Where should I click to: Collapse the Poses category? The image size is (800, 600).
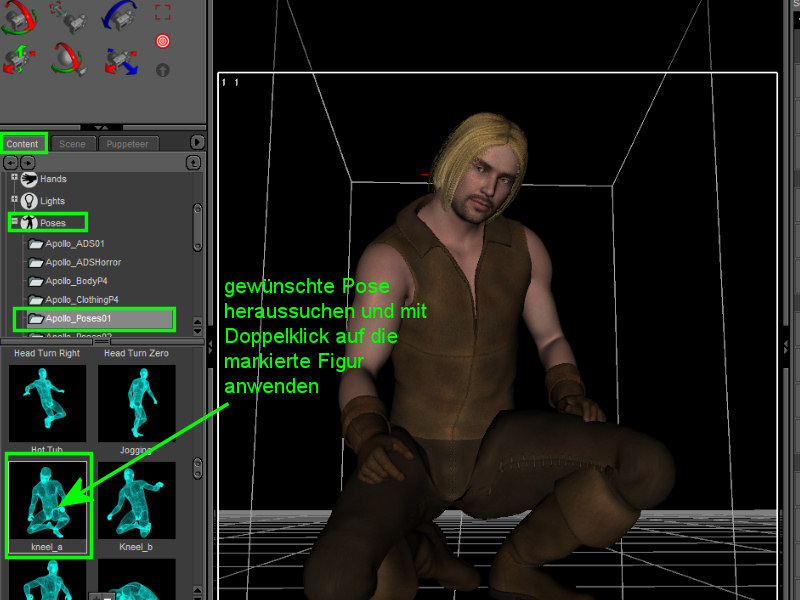[14, 221]
